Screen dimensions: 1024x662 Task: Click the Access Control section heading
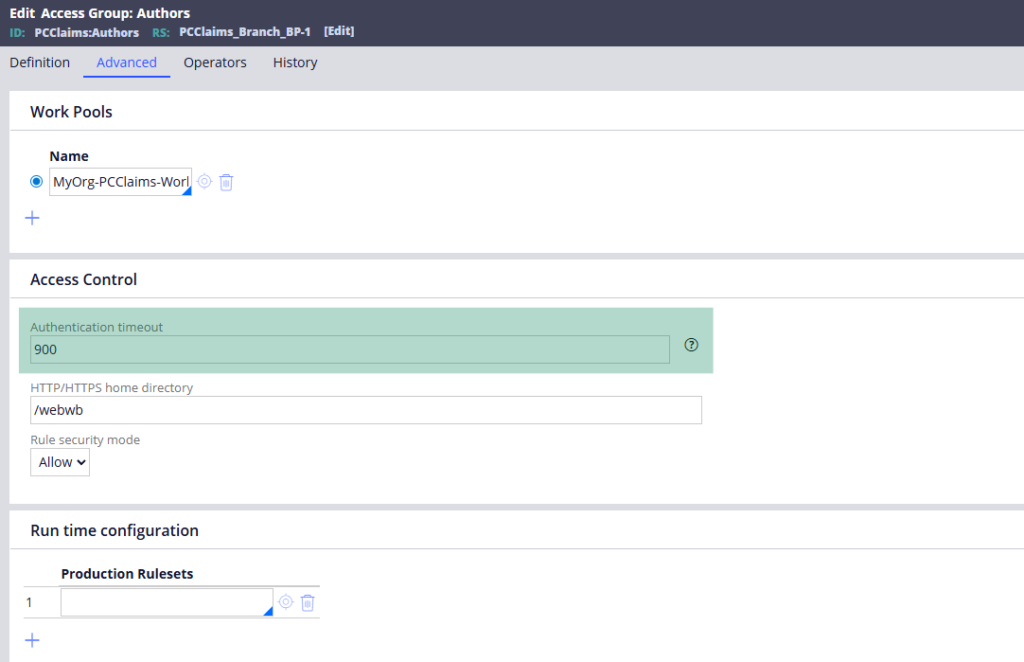(84, 279)
